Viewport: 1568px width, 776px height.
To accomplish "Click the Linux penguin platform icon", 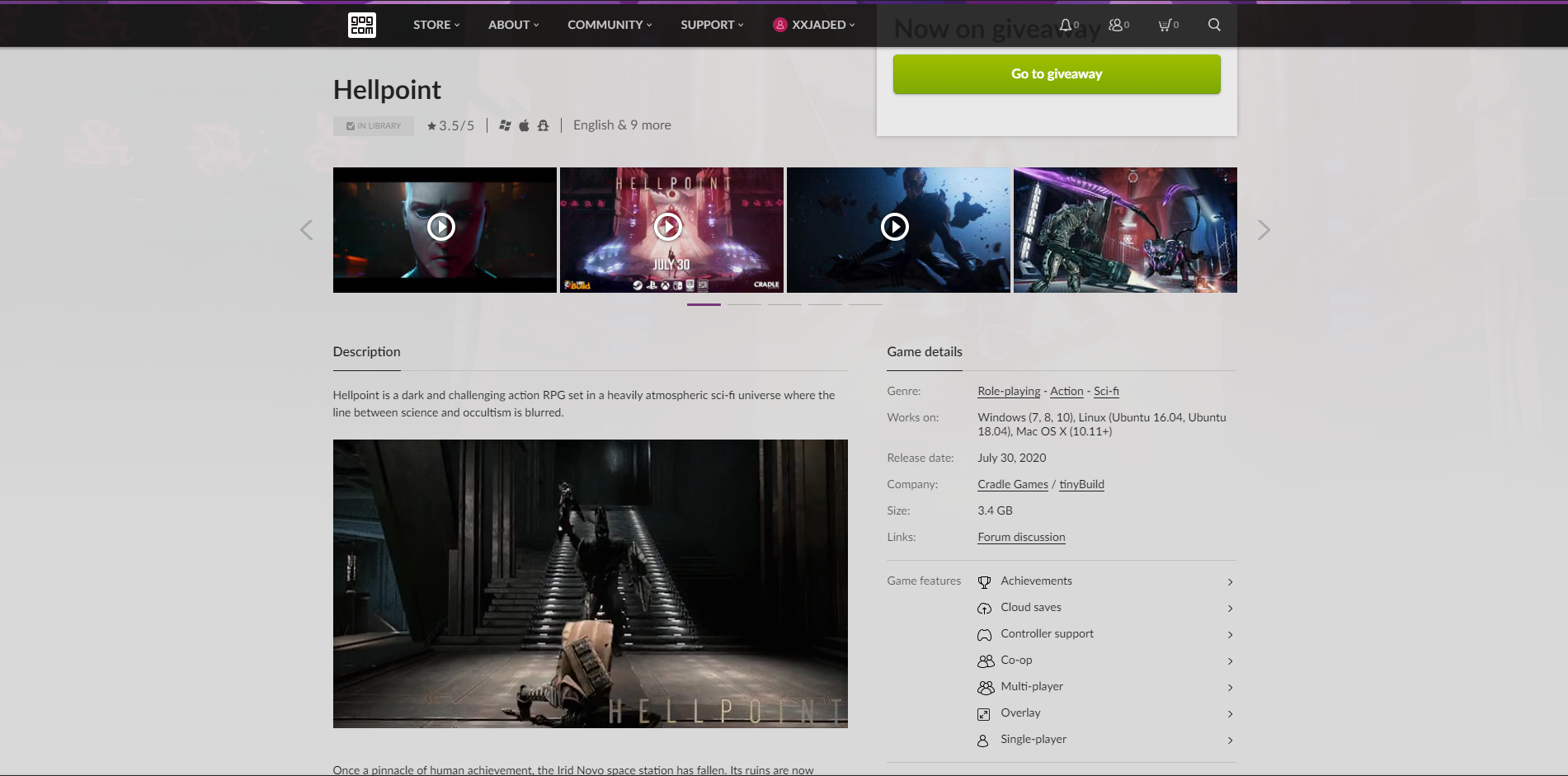I will tap(543, 125).
